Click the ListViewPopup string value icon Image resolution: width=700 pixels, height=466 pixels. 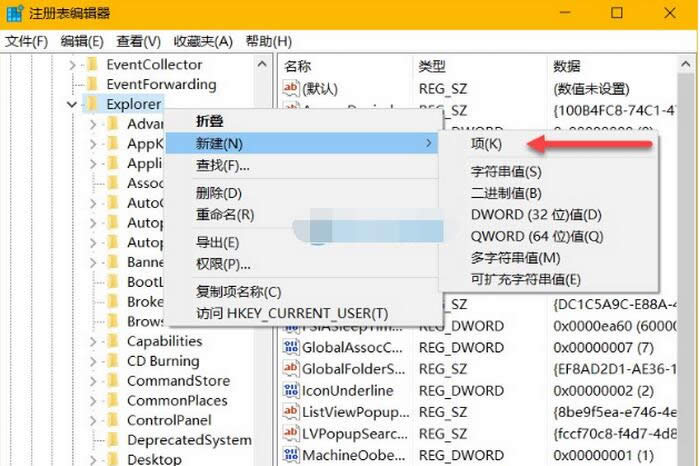(x=291, y=411)
